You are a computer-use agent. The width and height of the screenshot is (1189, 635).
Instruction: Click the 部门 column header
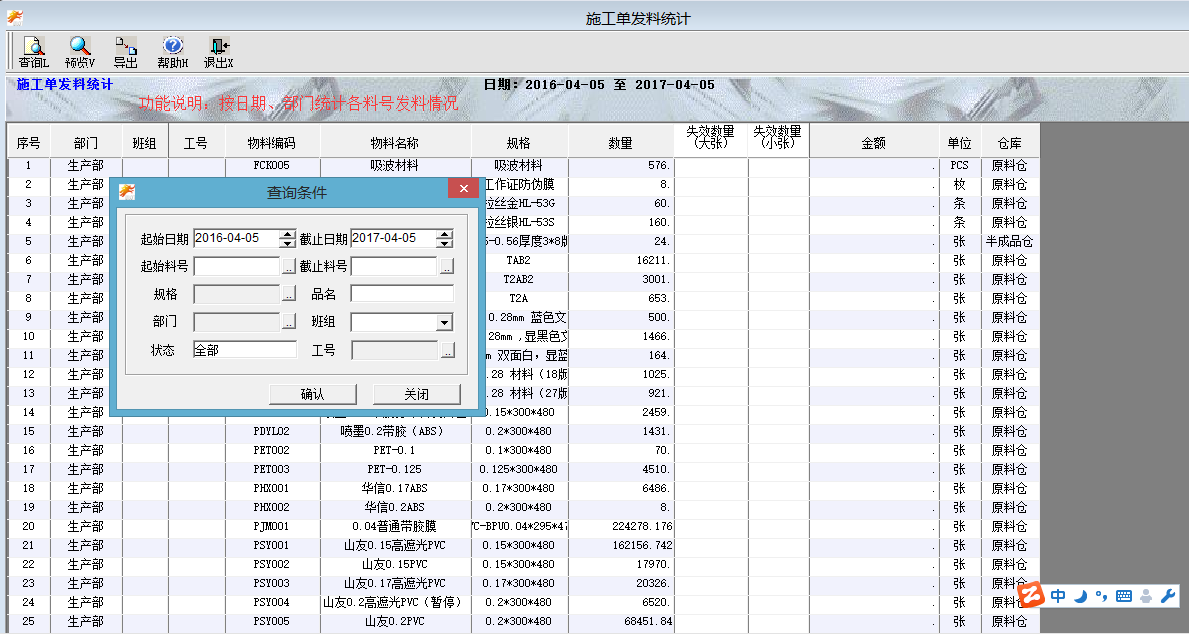coord(86,142)
